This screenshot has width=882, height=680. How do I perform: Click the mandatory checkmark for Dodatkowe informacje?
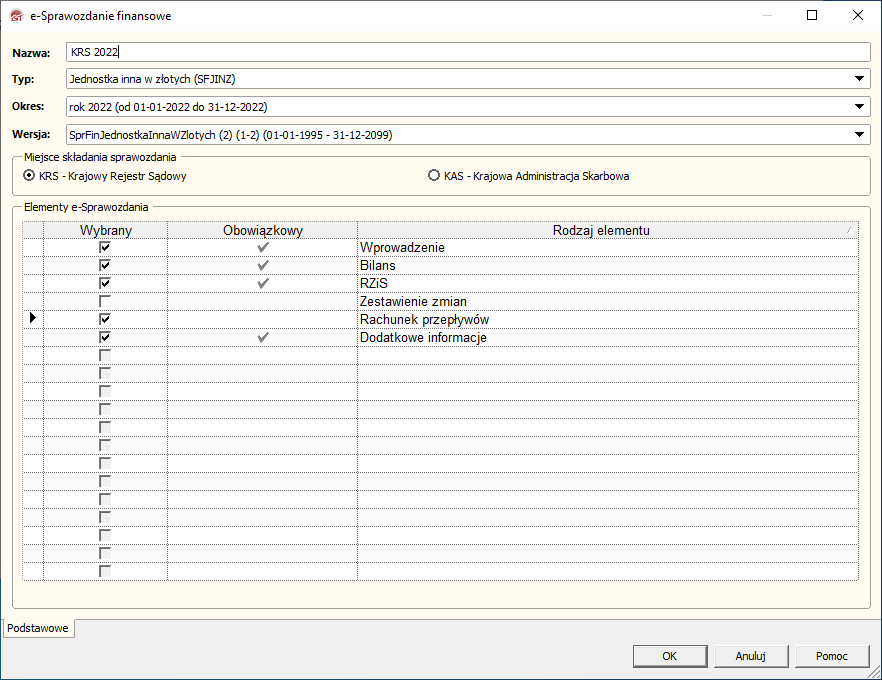[263, 337]
